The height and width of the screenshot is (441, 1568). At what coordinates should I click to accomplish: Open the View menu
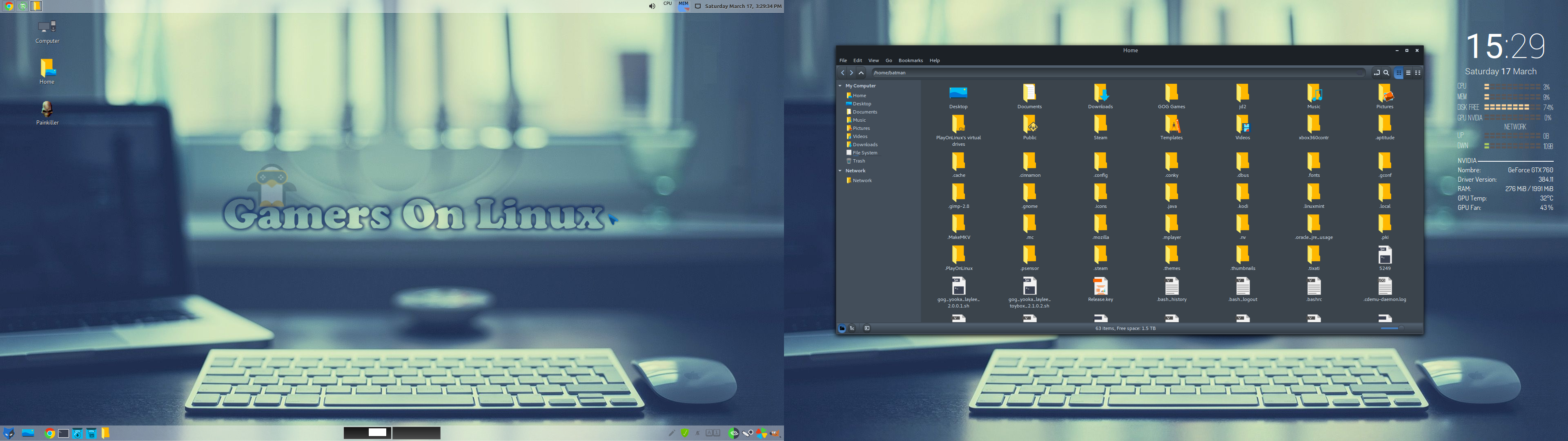873,60
